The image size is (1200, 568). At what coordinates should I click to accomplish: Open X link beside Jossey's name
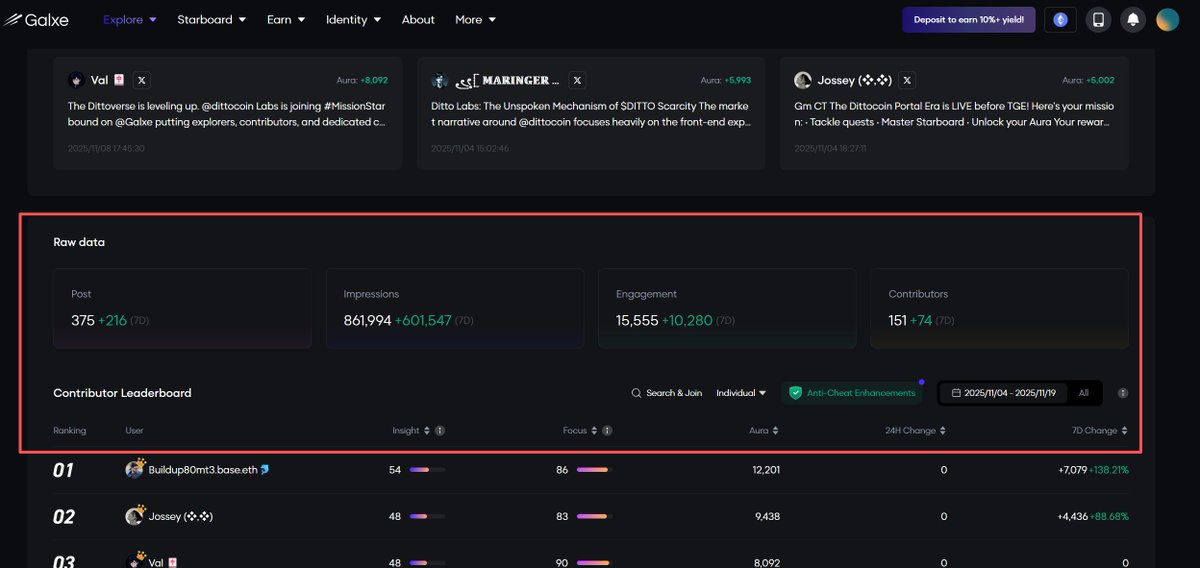pyautogui.click(x=906, y=80)
